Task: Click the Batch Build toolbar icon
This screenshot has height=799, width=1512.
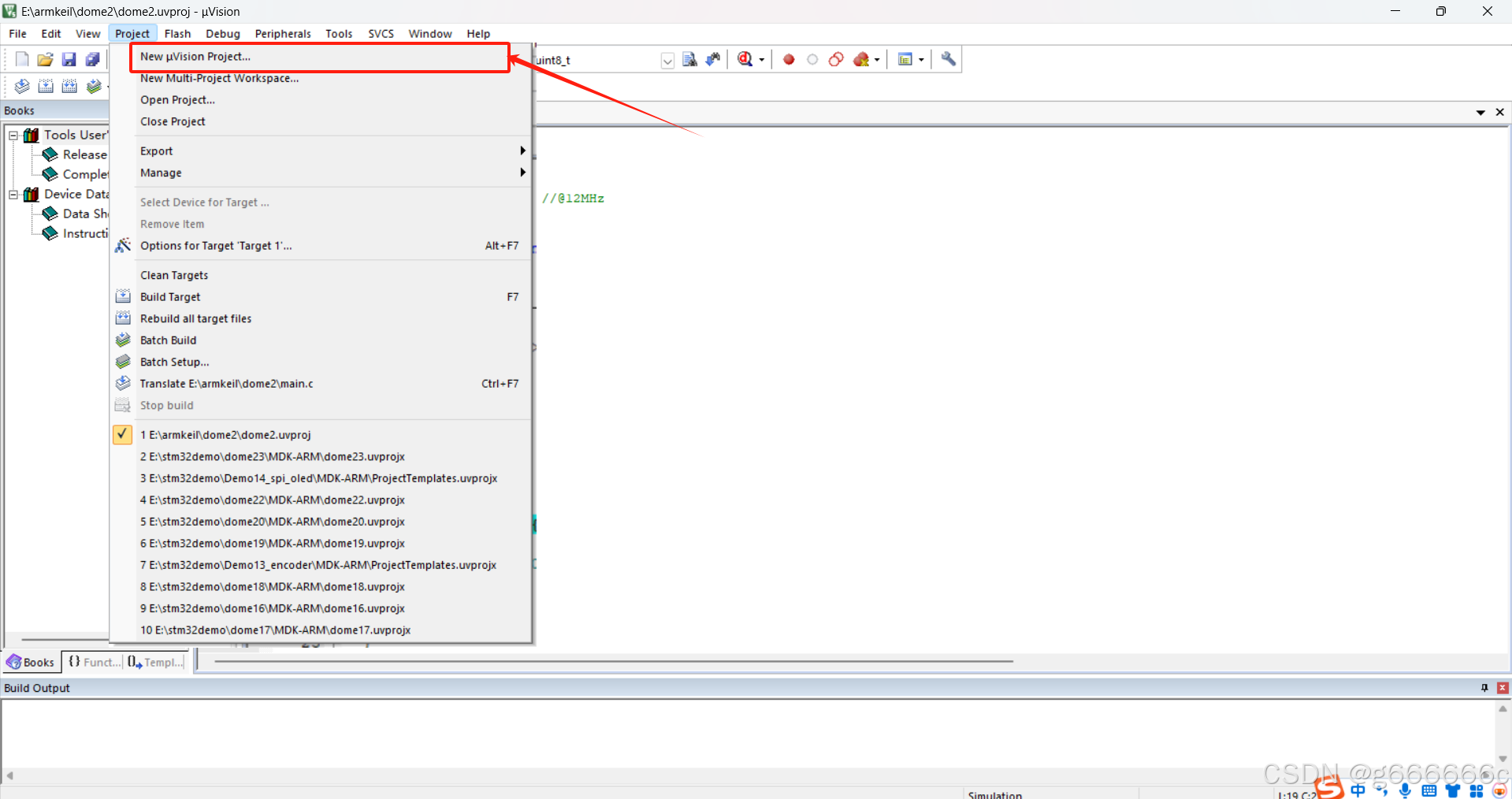Action: 94,86
